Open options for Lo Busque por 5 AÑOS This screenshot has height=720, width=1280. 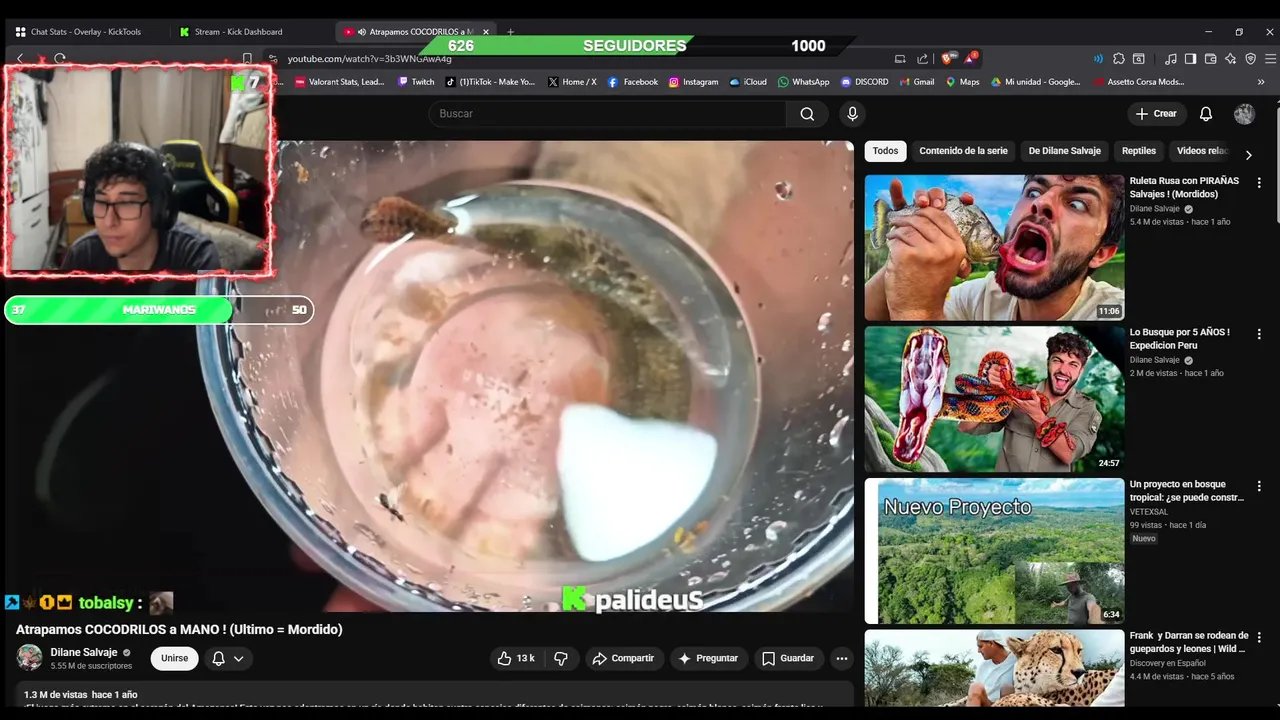click(1259, 334)
